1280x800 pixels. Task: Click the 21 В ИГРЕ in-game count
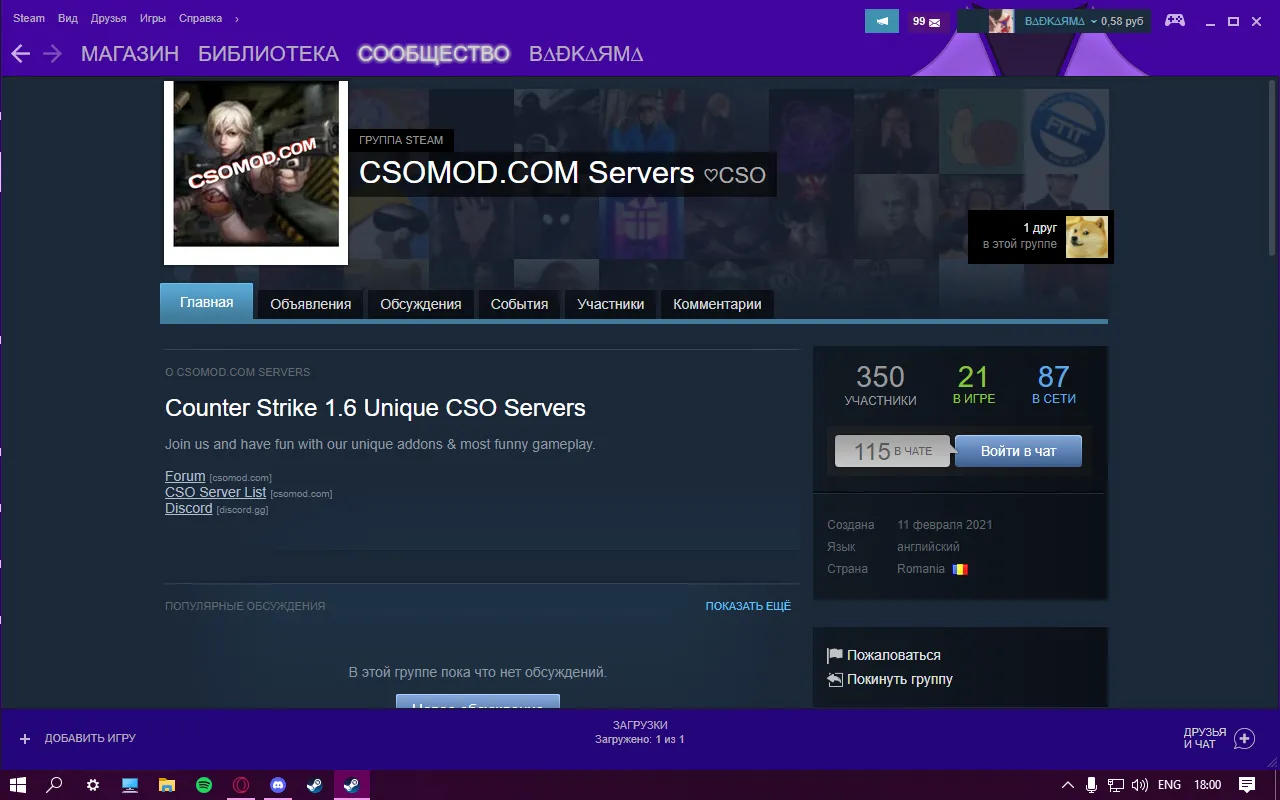pyautogui.click(x=973, y=385)
